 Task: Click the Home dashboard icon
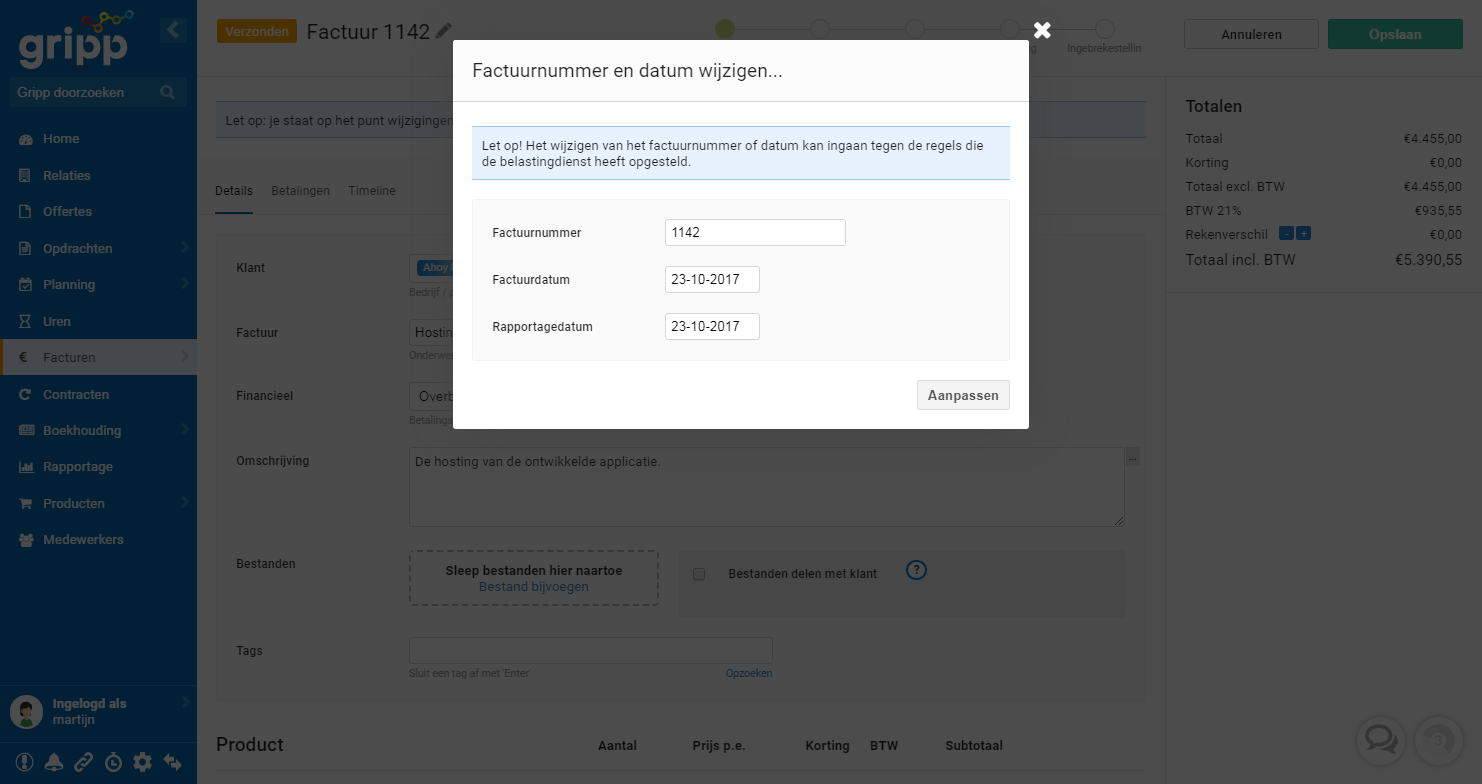coord(26,139)
